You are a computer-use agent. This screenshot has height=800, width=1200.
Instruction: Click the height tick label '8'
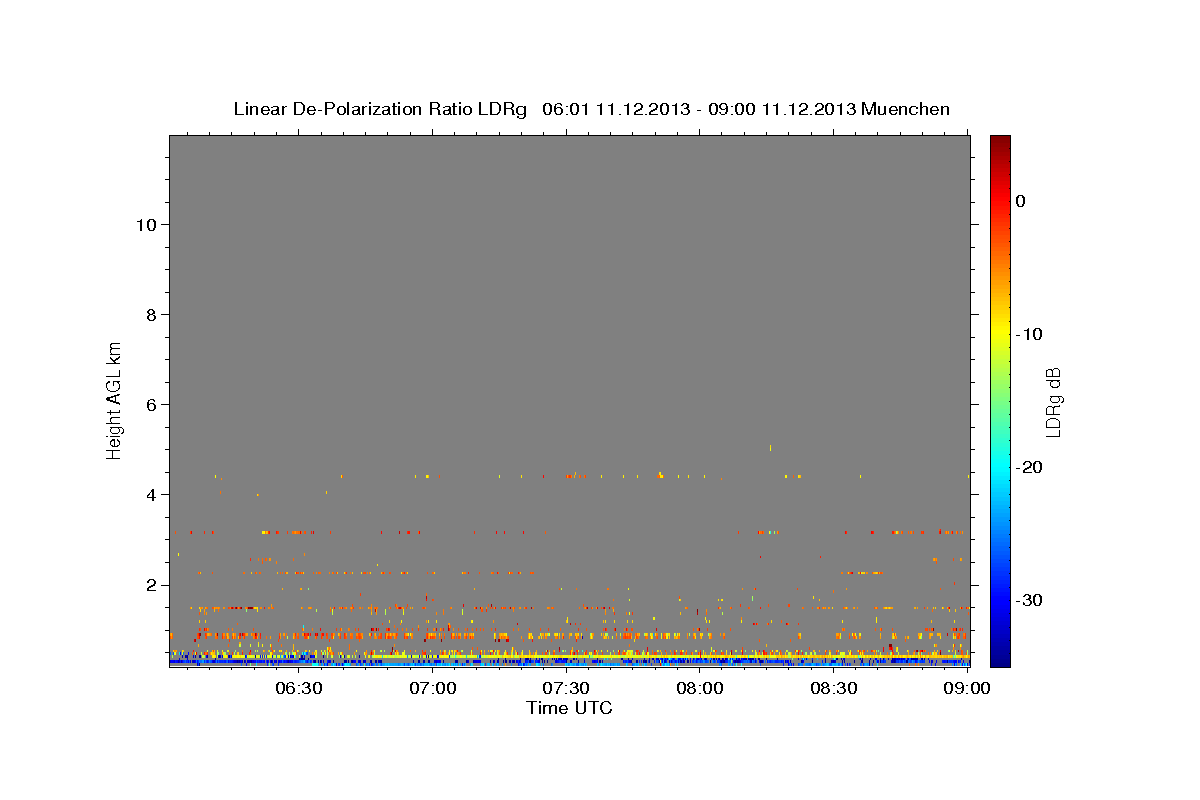[x=149, y=314]
